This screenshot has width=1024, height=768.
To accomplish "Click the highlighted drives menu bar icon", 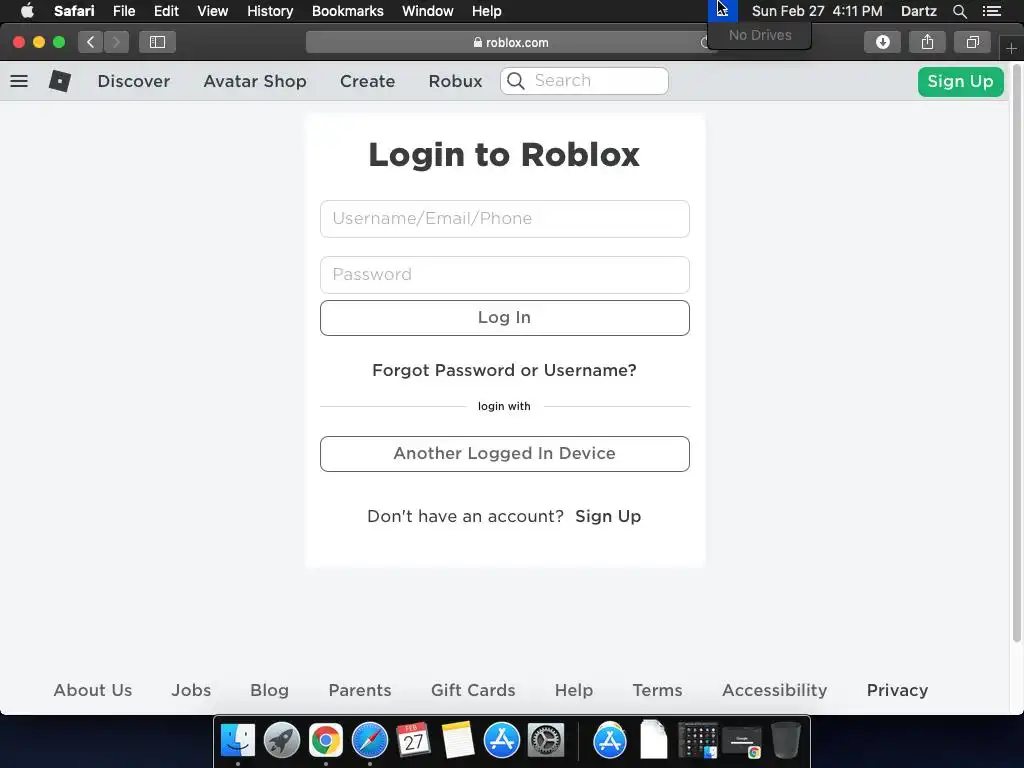I will pos(722,10).
